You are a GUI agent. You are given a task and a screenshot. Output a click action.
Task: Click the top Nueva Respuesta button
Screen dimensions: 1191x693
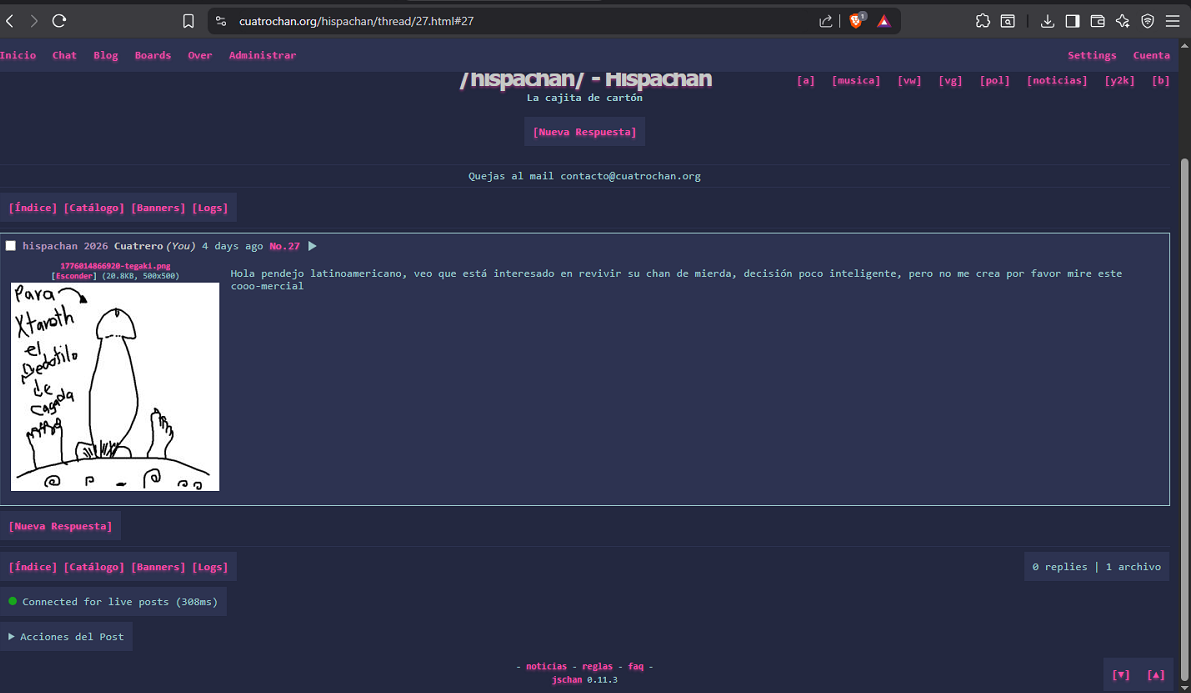pos(584,132)
